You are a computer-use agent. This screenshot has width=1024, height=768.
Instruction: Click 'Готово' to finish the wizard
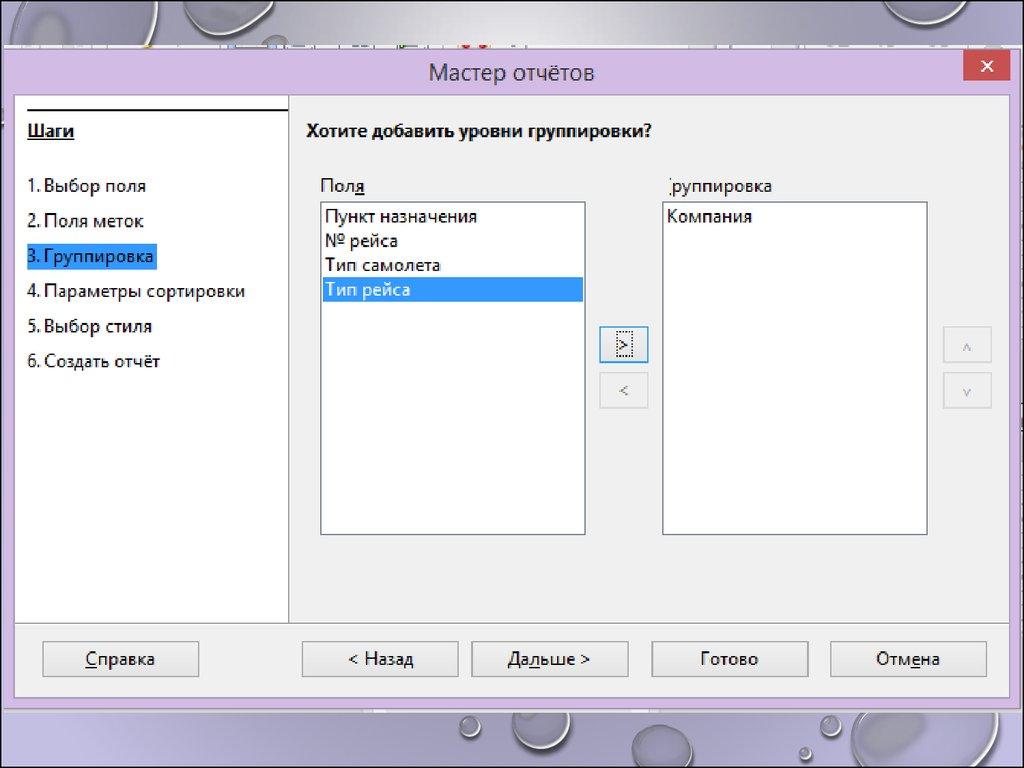point(729,659)
